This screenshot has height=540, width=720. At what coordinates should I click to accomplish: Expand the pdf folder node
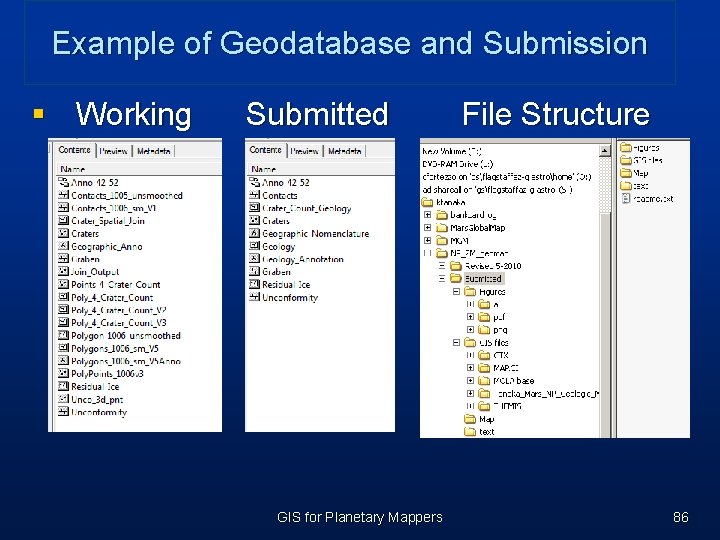[470, 317]
